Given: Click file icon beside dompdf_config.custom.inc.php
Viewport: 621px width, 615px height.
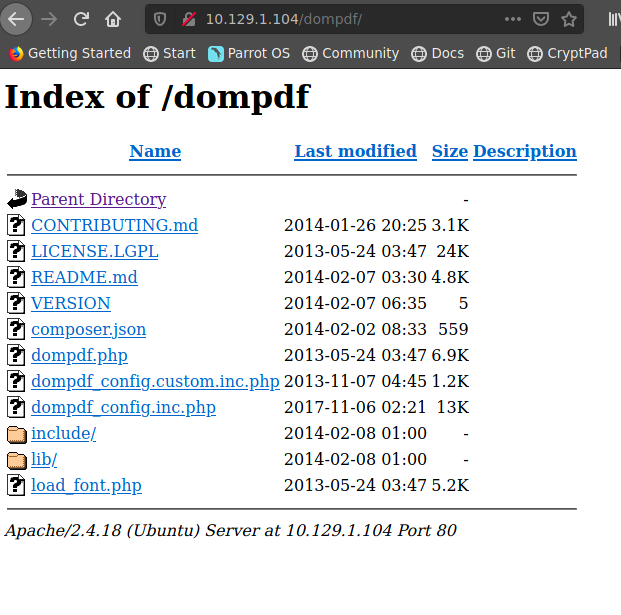Looking at the screenshot, I should 16,381.
